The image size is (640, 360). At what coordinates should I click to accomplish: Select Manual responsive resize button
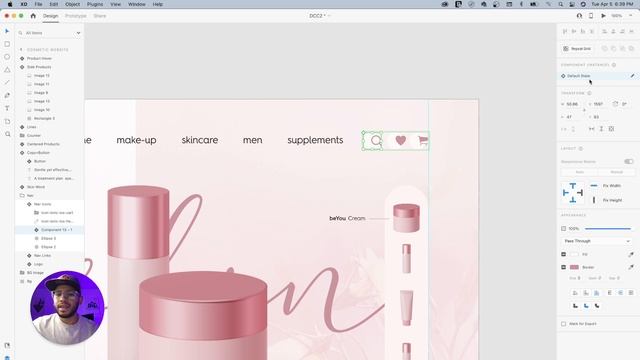click(x=616, y=172)
